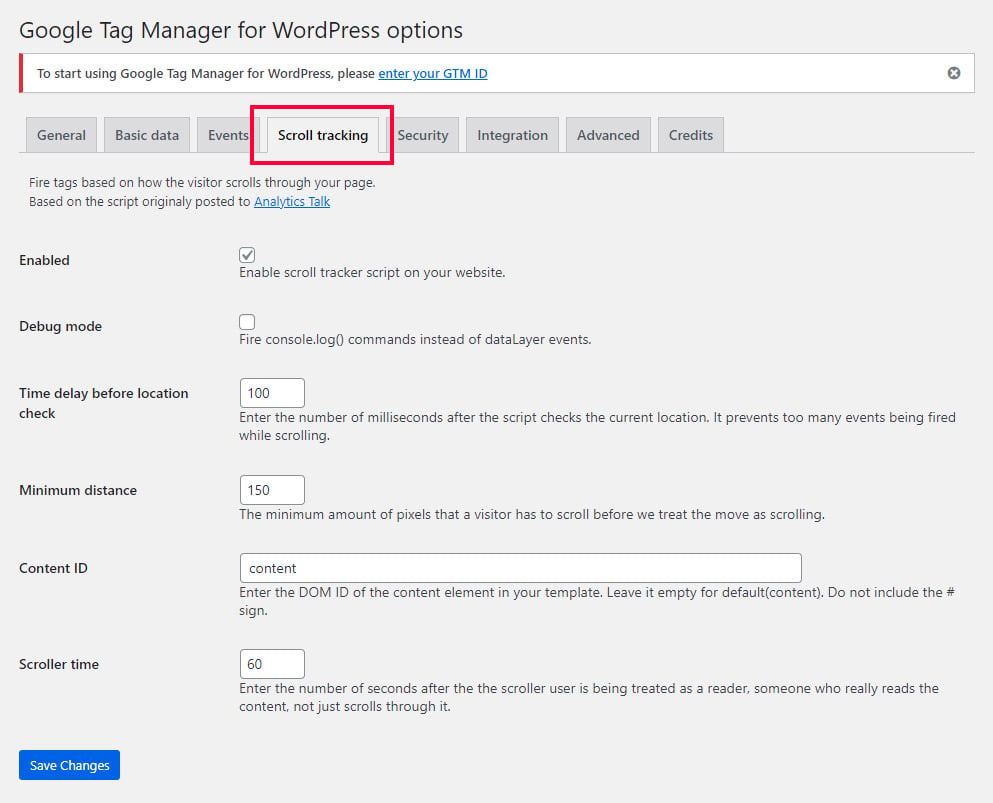This screenshot has width=993, height=803.
Task: Go to the Events tab
Action: point(227,135)
